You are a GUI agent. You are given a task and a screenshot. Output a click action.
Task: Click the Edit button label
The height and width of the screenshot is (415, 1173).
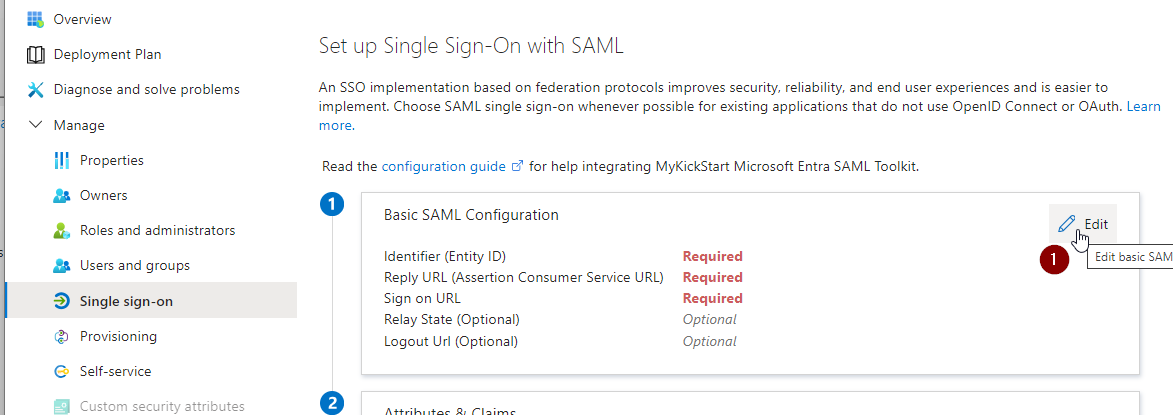1096,224
